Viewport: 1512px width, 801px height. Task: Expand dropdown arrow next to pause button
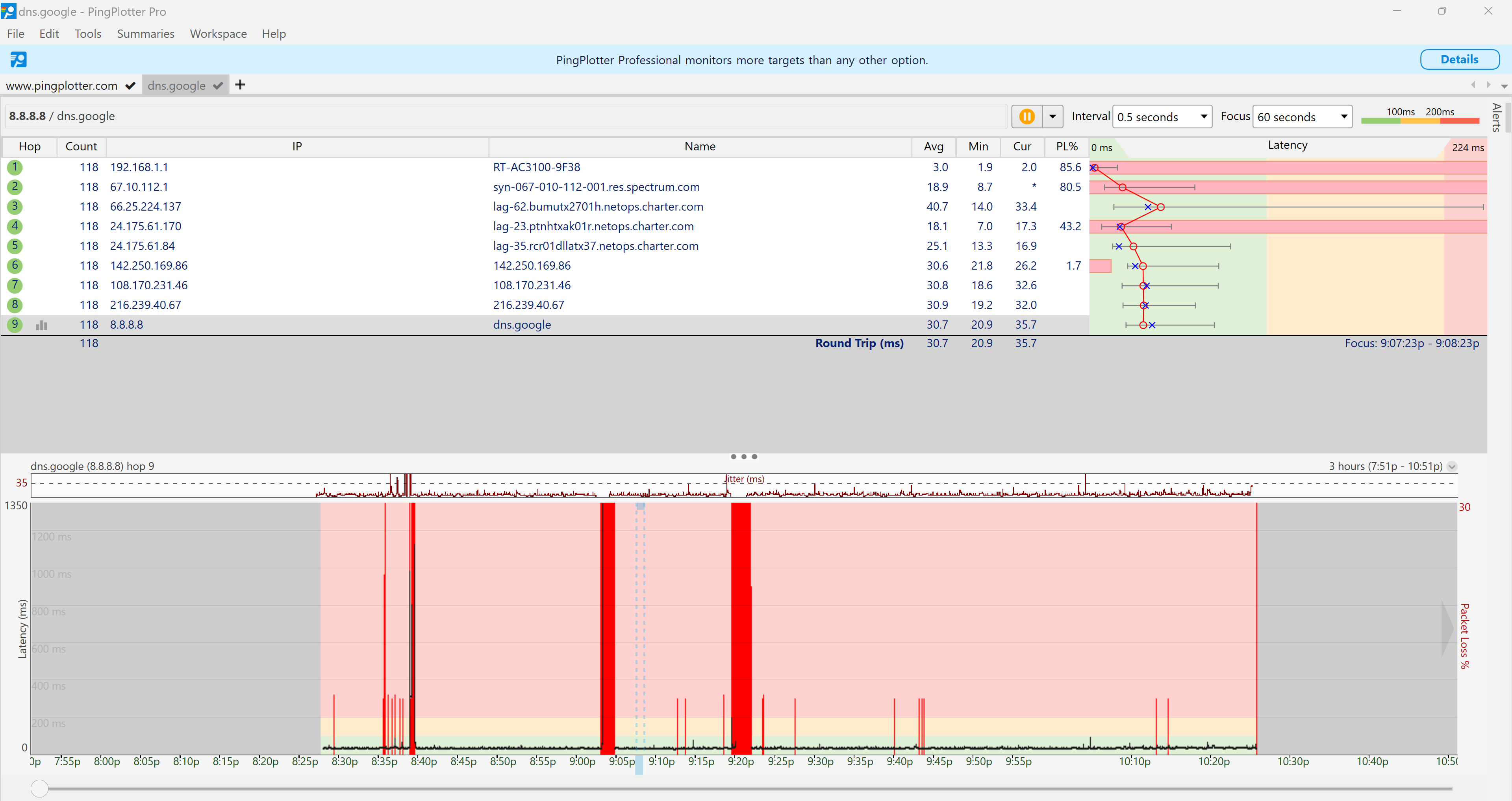point(1052,116)
